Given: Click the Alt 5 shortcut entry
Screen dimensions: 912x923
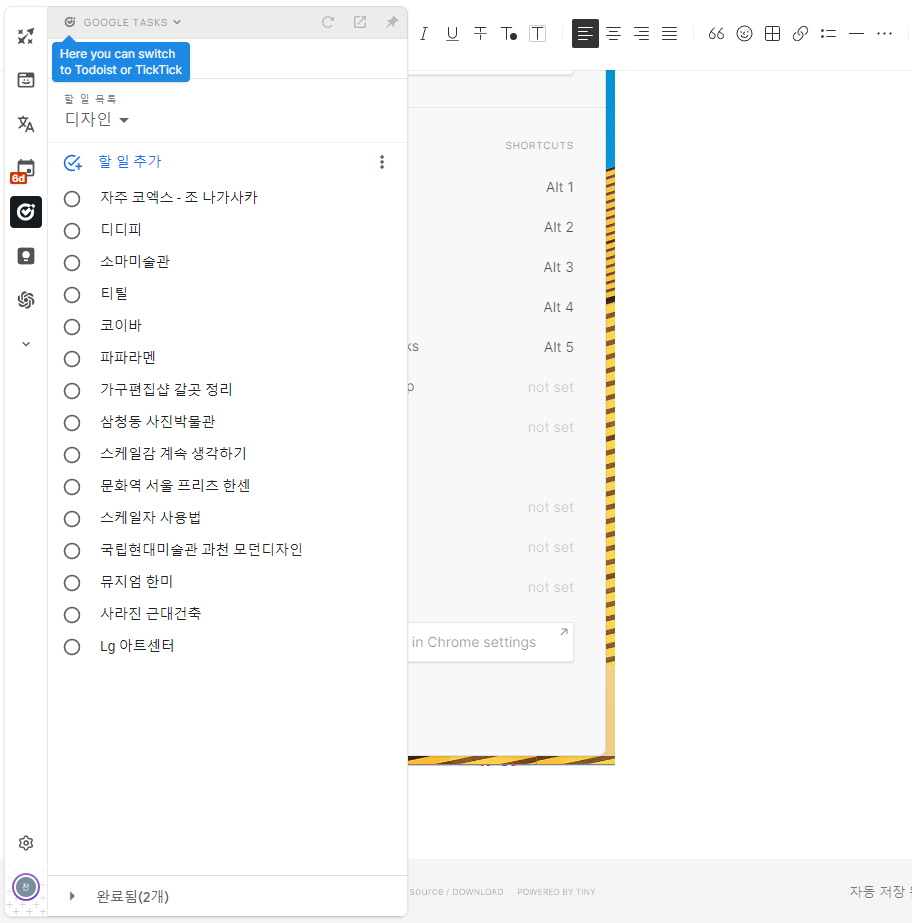Looking at the screenshot, I should [x=558, y=347].
